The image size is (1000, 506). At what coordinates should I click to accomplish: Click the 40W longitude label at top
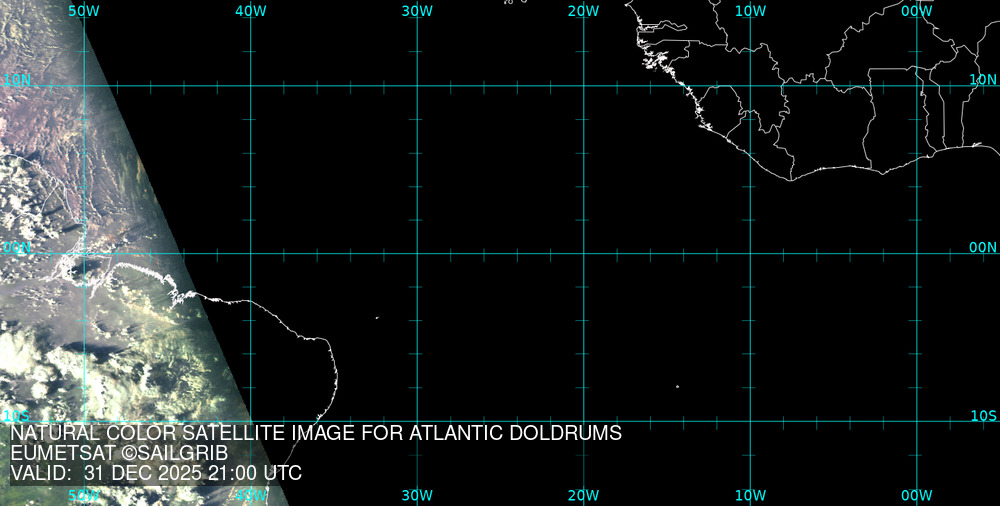pyautogui.click(x=250, y=11)
